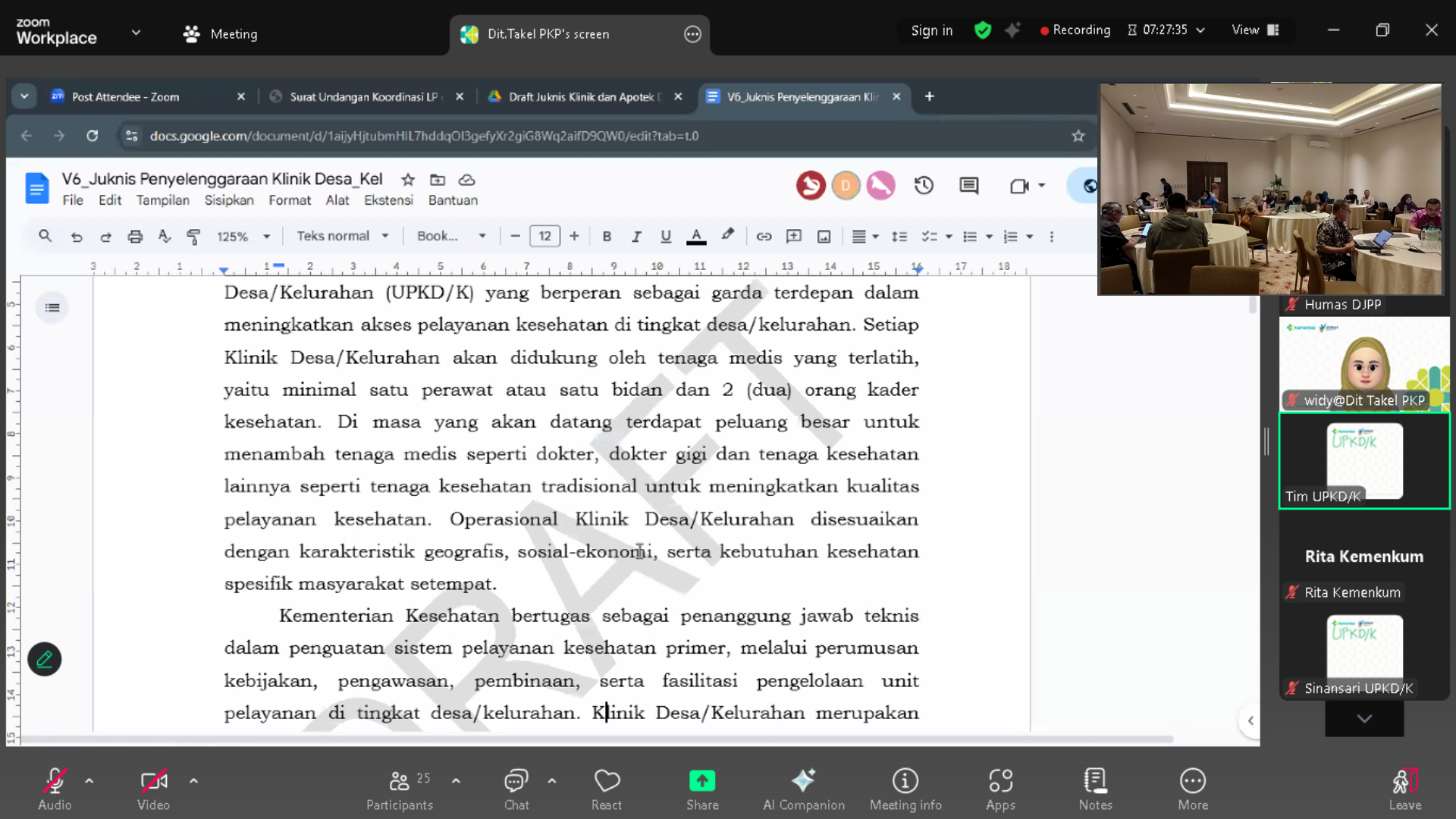Click the video call camera icon in Docs
The width and height of the screenshot is (1456, 819).
1019,186
